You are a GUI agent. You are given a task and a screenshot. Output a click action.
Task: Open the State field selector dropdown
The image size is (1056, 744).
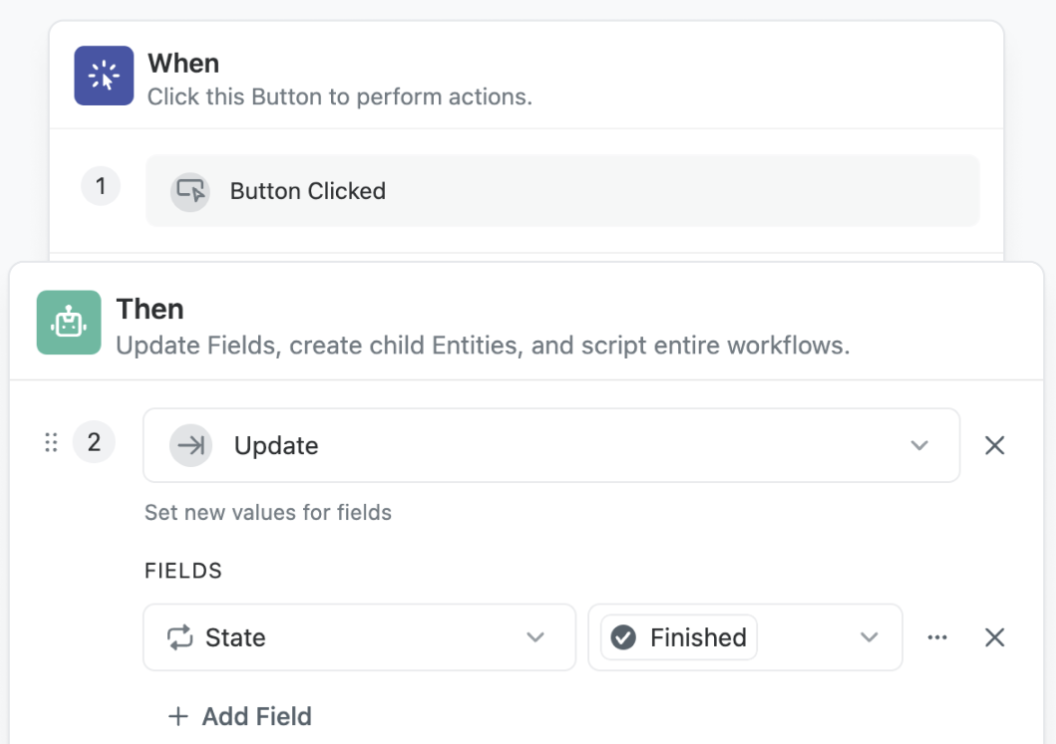pos(360,637)
